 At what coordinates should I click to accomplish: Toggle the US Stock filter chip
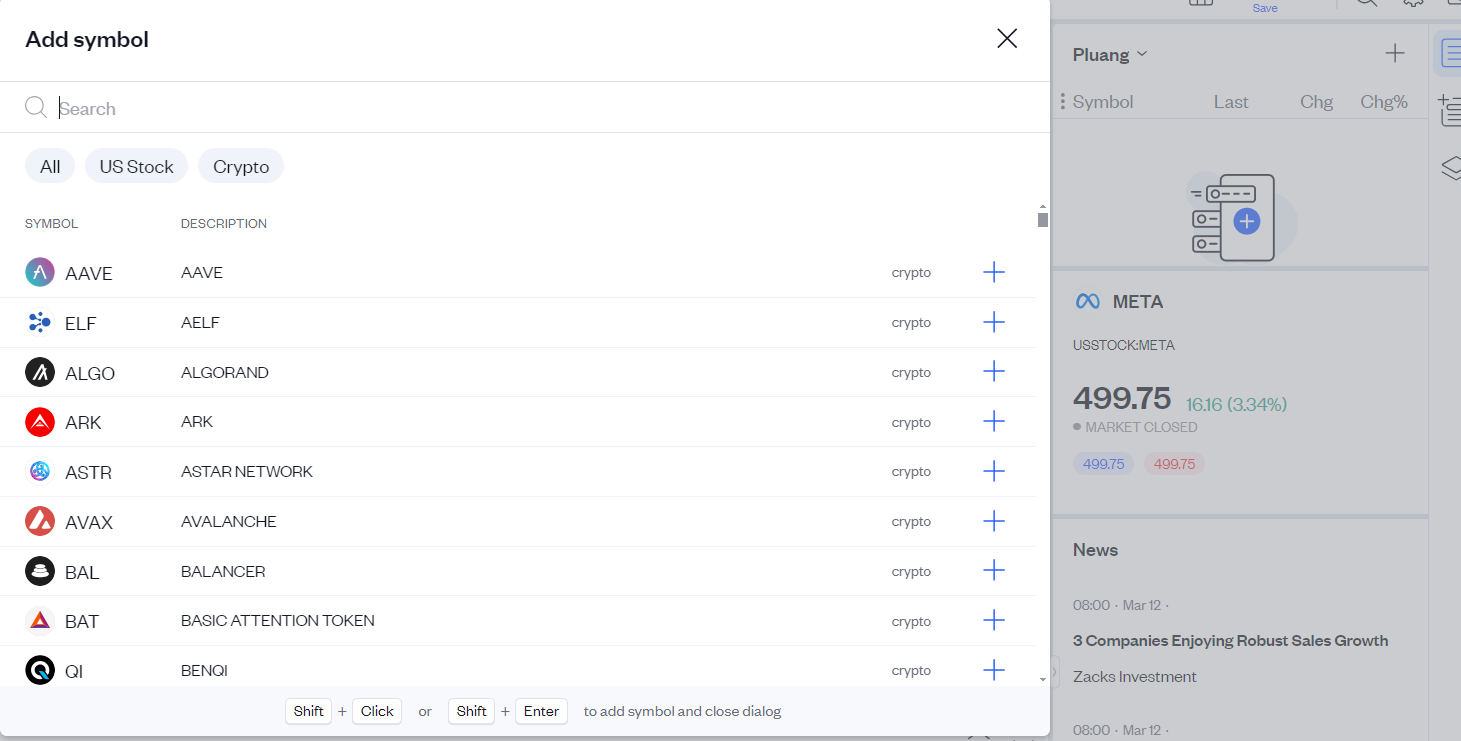(x=136, y=166)
